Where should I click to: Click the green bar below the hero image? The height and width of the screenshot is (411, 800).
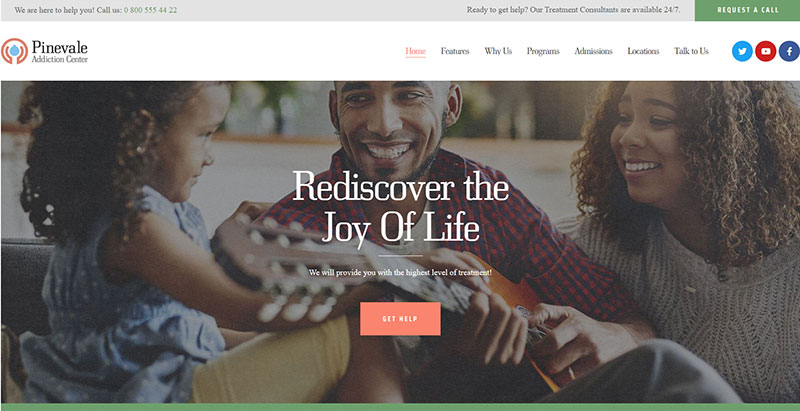coord(400,407)
